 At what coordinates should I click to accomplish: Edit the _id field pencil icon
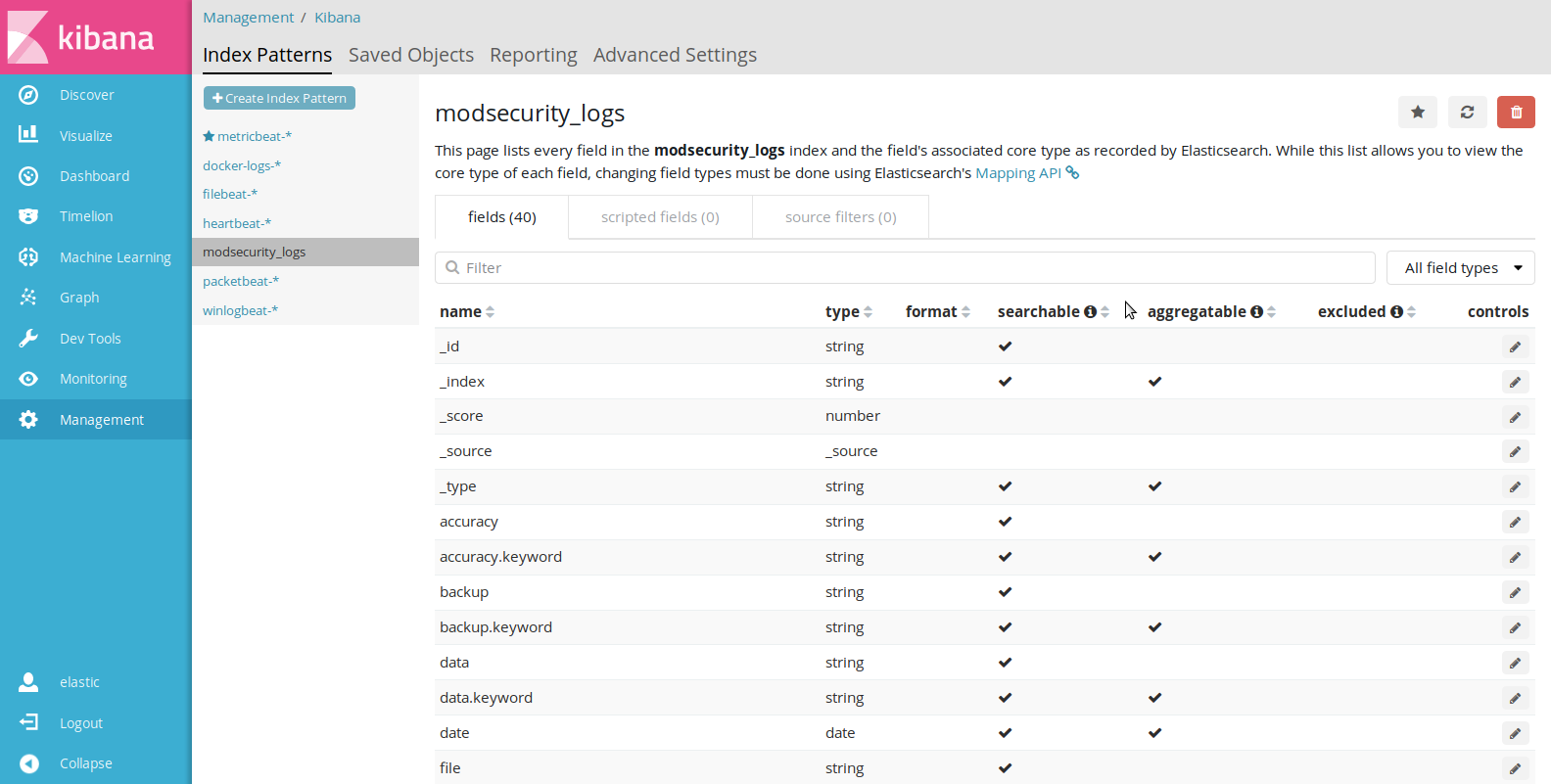1515,346
